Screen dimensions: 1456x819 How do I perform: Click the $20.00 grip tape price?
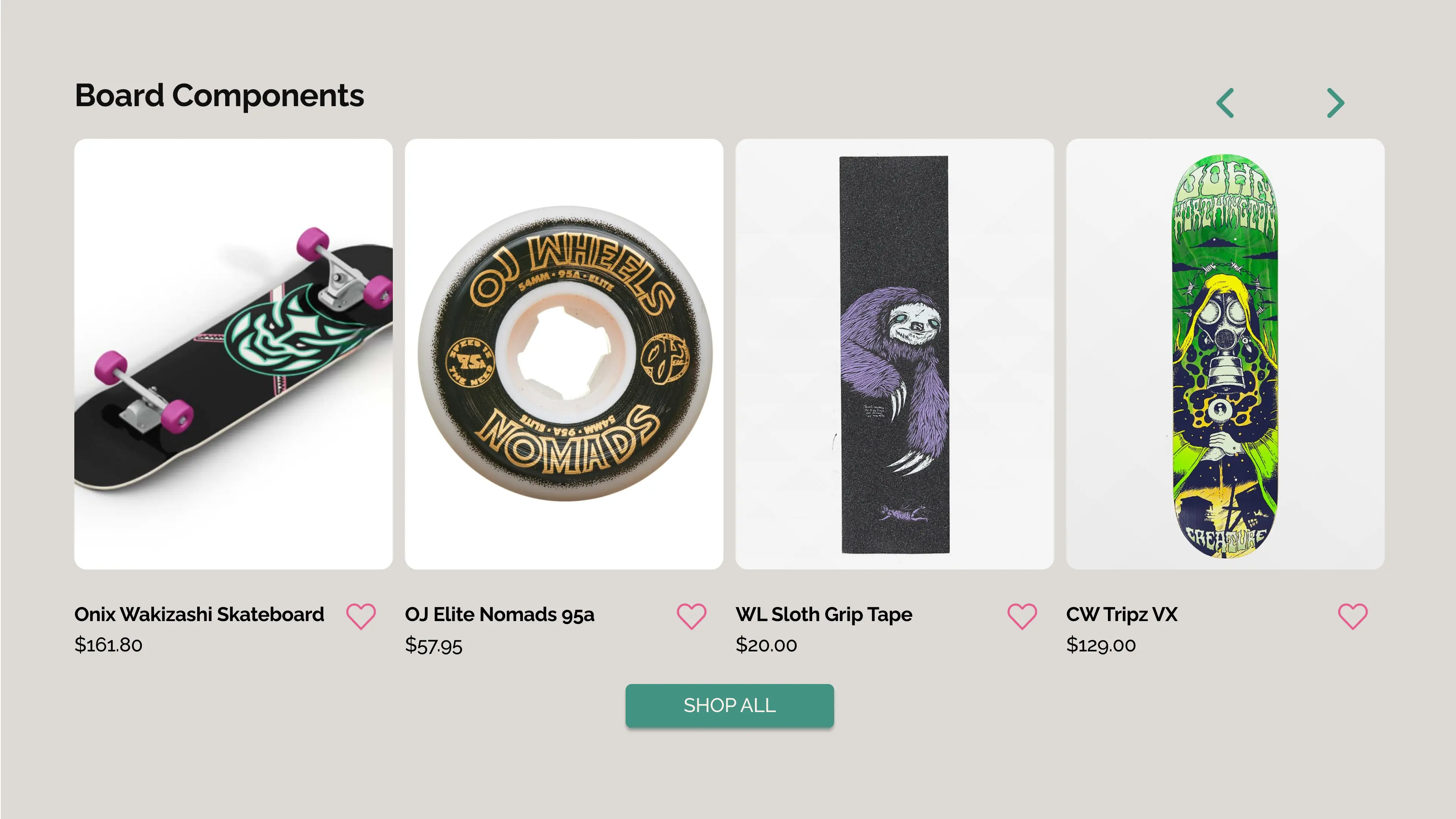(766, 645)
